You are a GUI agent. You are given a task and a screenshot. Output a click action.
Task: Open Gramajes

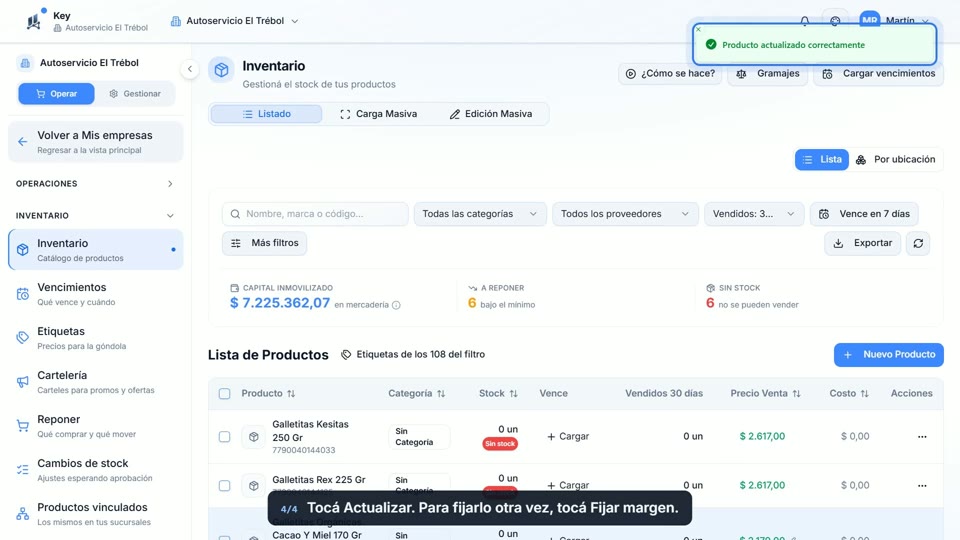pos(768,73)
